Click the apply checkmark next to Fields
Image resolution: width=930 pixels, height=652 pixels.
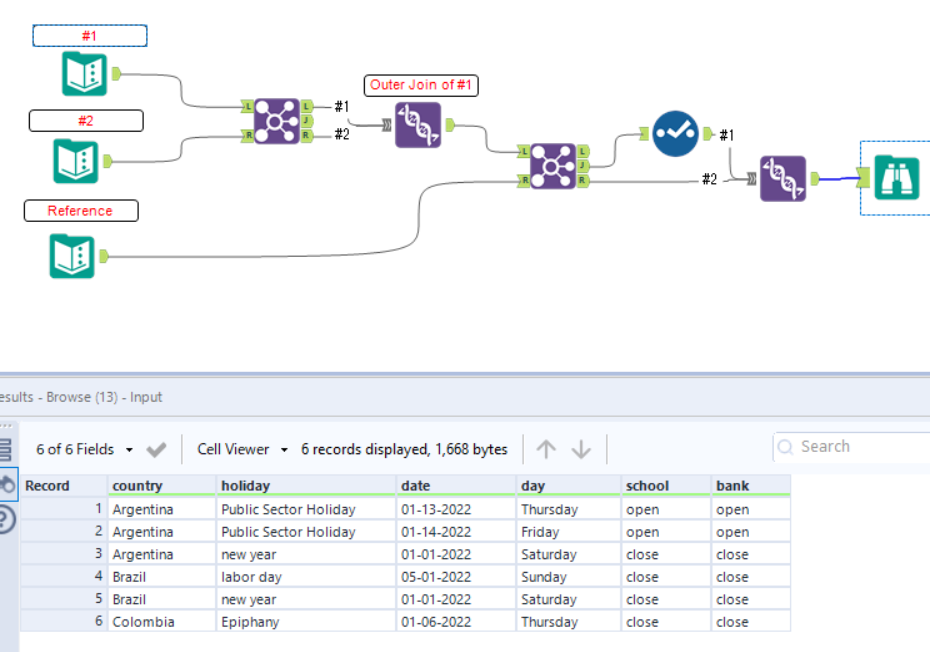(157, 450)
